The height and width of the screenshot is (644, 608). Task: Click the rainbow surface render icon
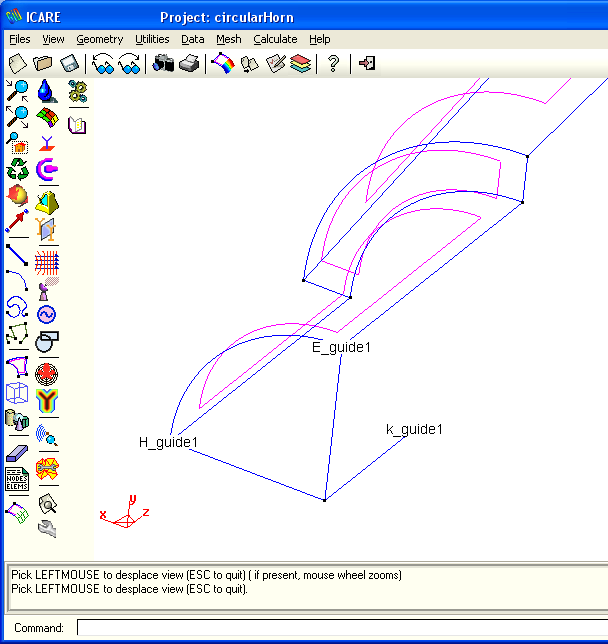click(x=223, y=64)
